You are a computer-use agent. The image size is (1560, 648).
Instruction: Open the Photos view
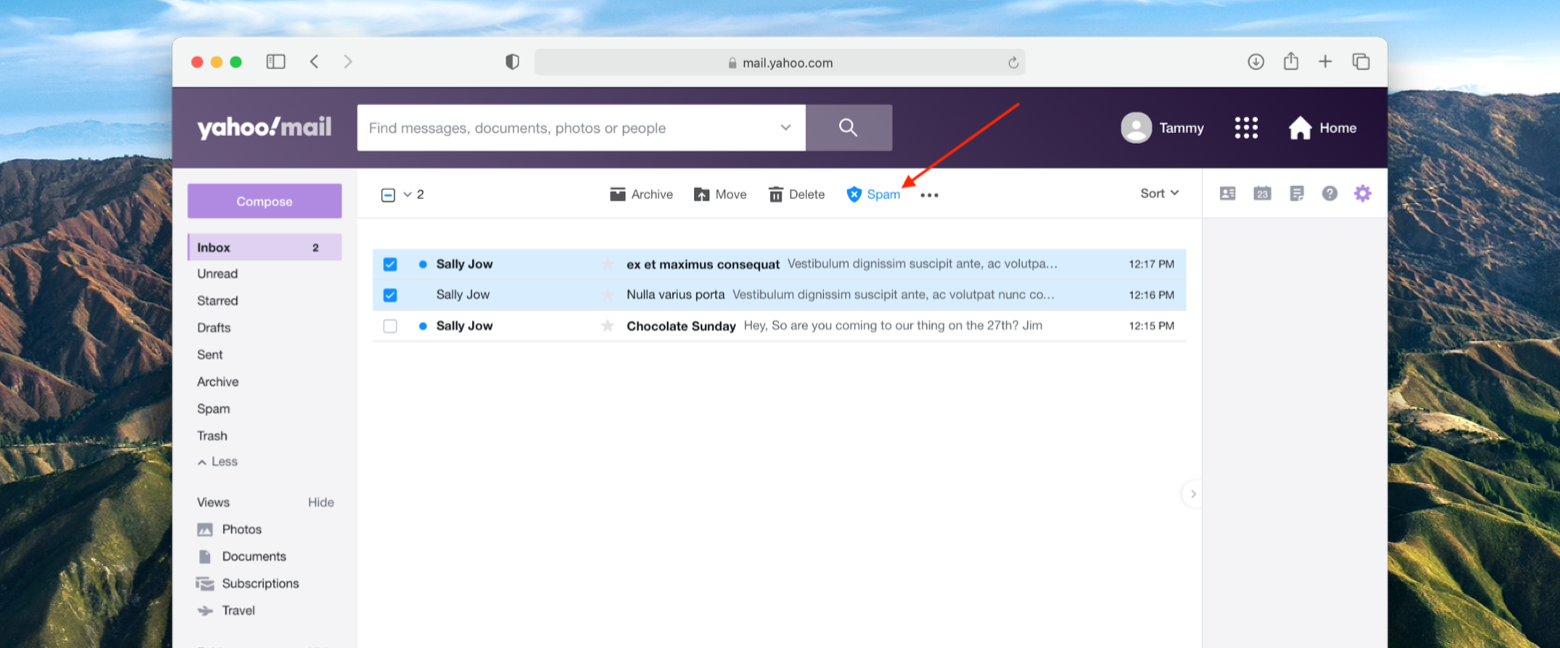click(229, 529)
